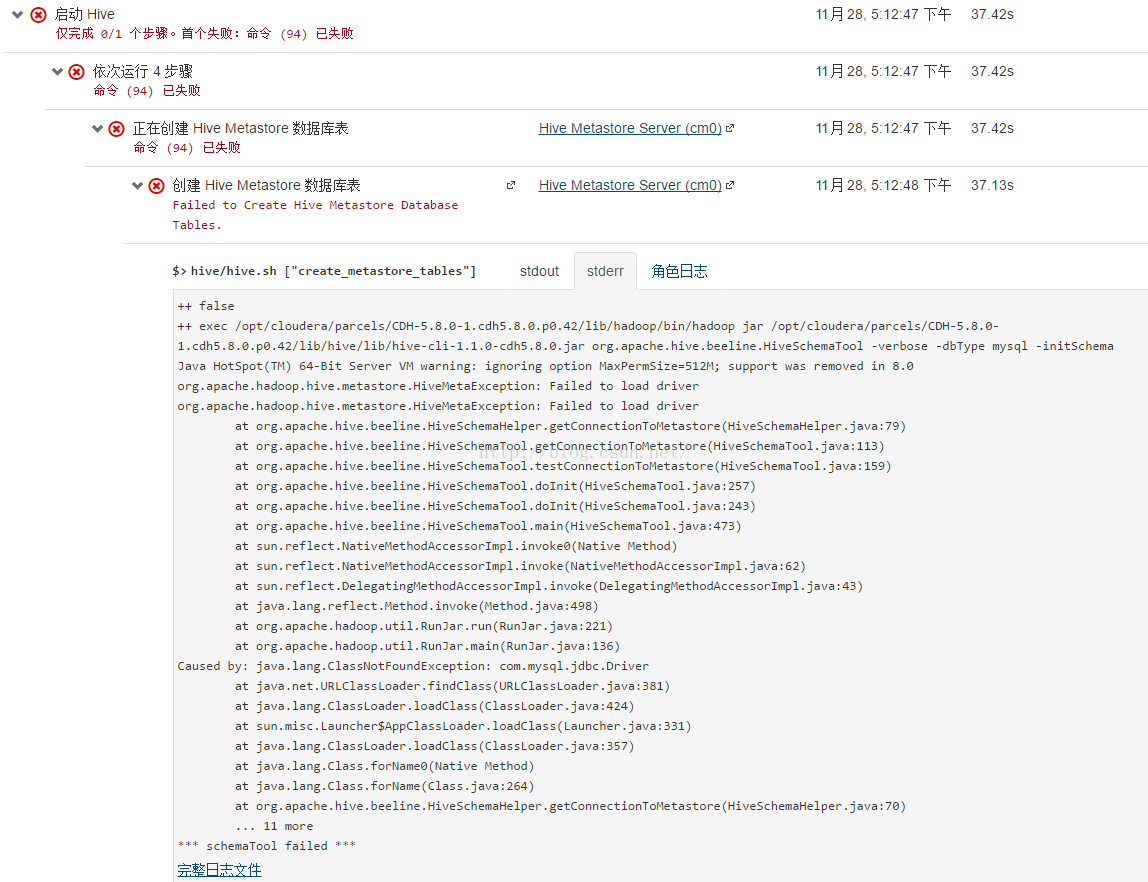Click the '仅完成 0/1 个步骤' failure message
This screenshot has height=882, width=1148.
click(205, 34)
